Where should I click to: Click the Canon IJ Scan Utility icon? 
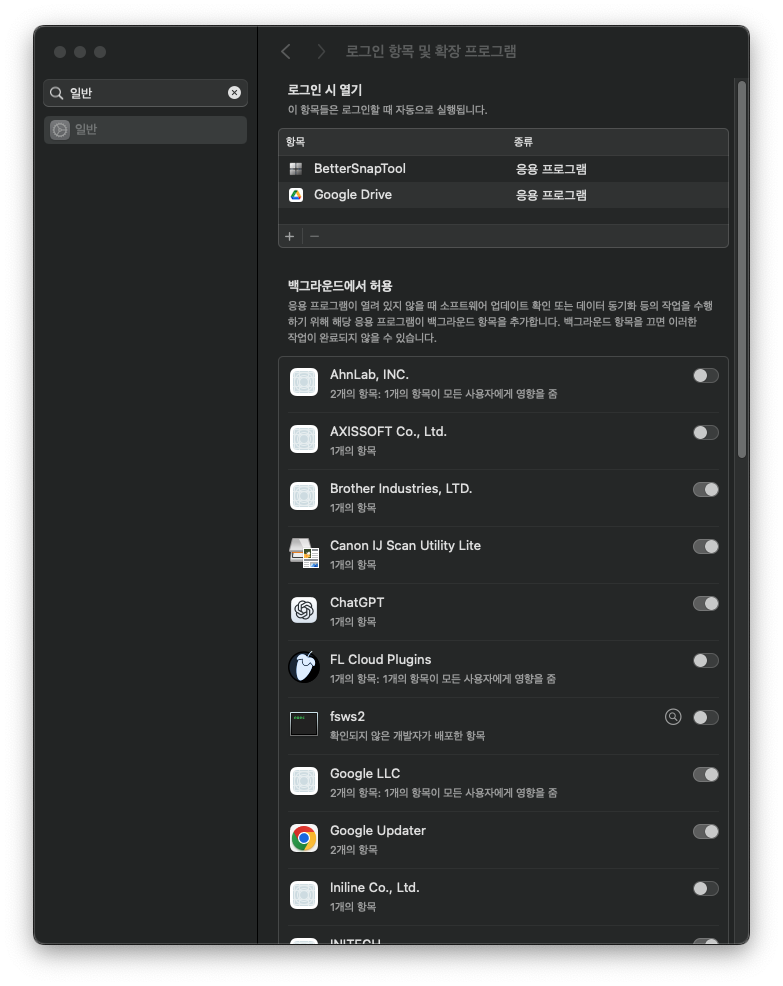(304, 553)
